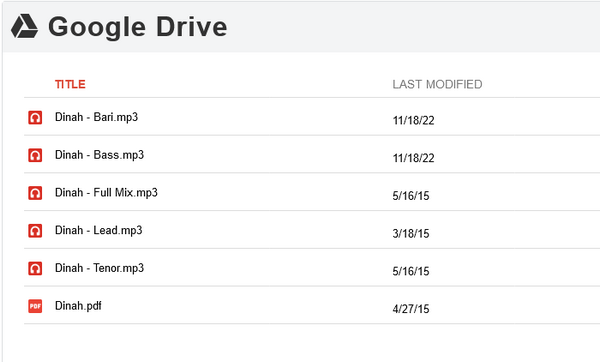Viewport: 600px width, 362px height.
Task: Click the 11/18/22 date of Dinah - Bari.mp3
Action: [413, 121]
